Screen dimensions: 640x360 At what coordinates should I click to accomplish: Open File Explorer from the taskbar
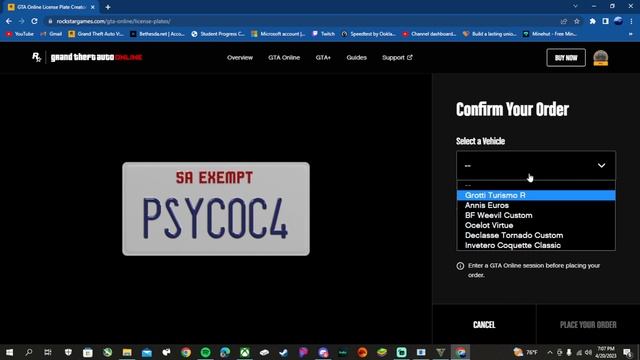pyautogui.click(x=127, y=352)
